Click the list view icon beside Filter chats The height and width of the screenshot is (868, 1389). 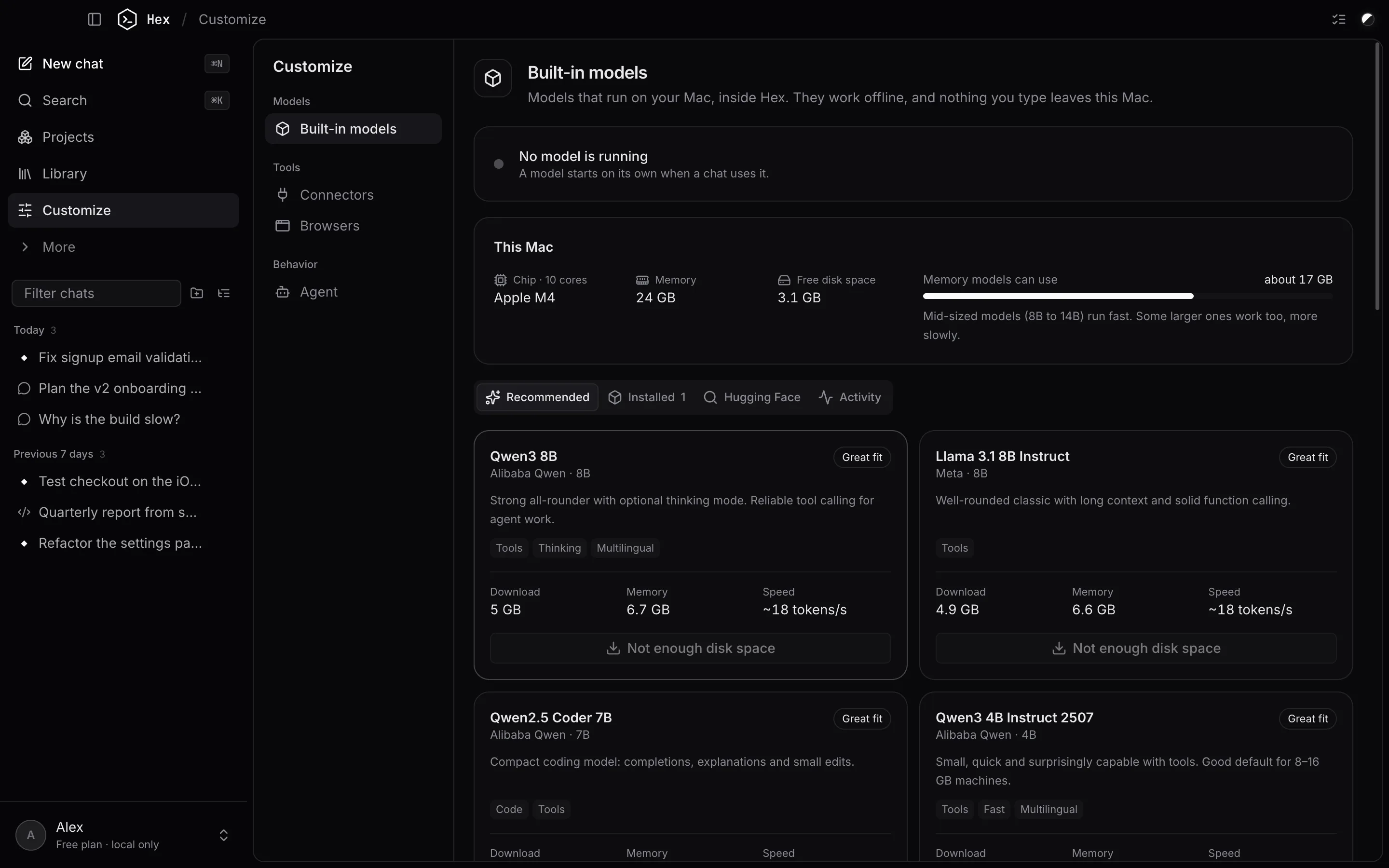pyautogui.click(x=224, y=293)
